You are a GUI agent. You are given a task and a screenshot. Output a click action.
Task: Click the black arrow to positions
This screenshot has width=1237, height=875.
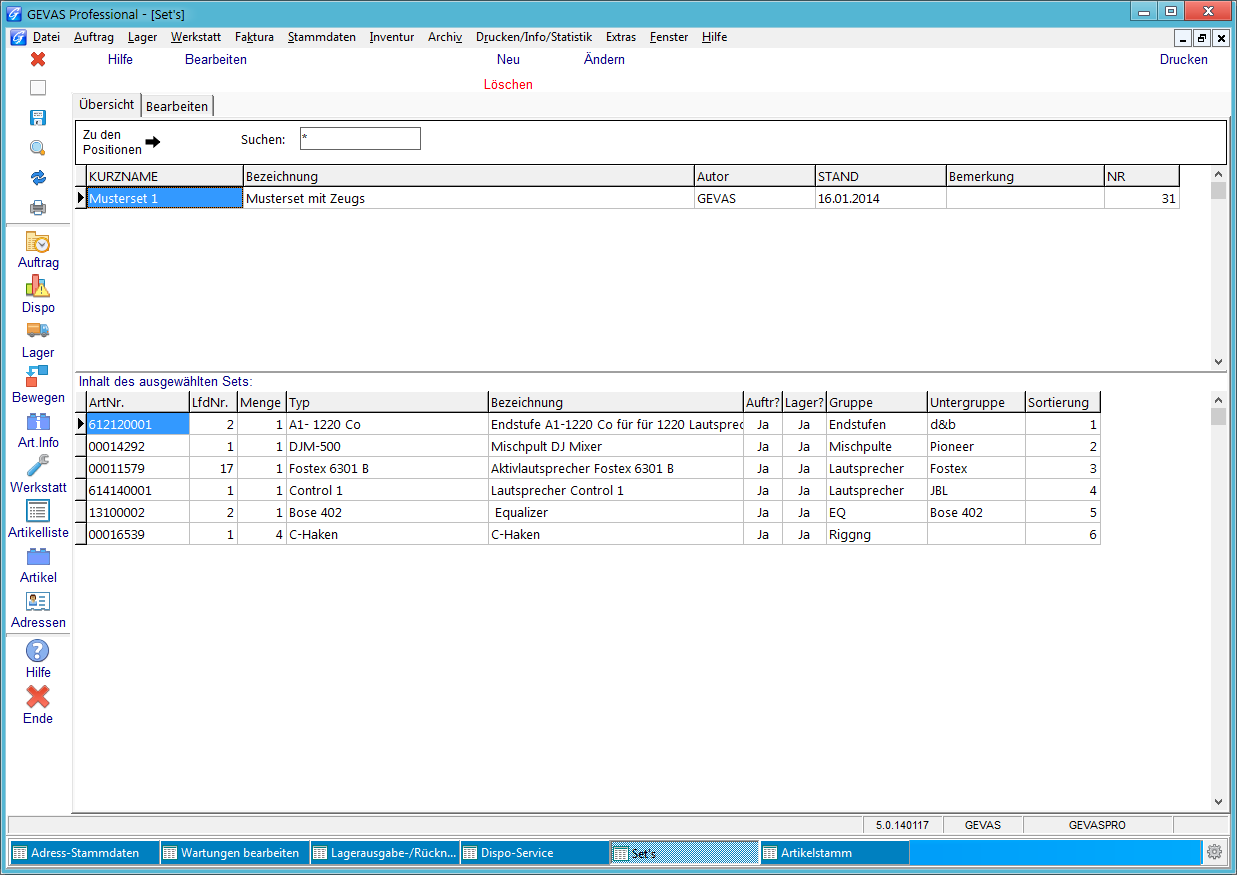152,143
